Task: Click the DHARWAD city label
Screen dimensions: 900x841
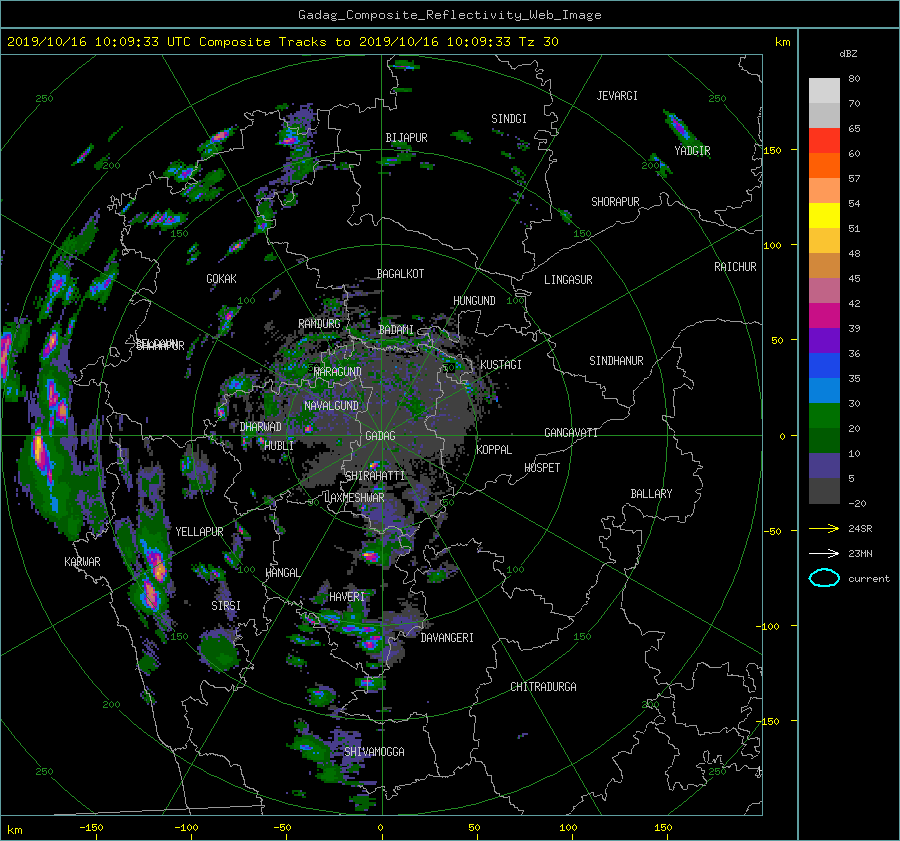Action: 261,427
